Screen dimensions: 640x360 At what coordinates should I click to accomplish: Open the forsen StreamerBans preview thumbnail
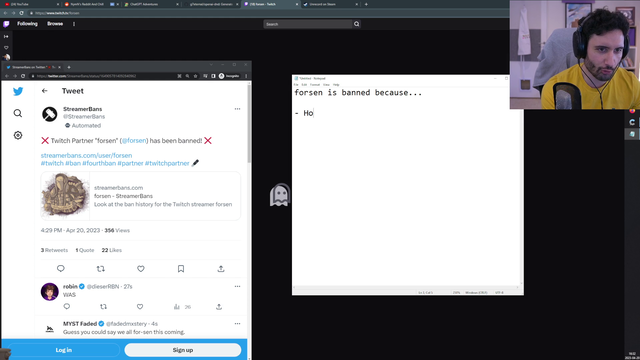65,196
